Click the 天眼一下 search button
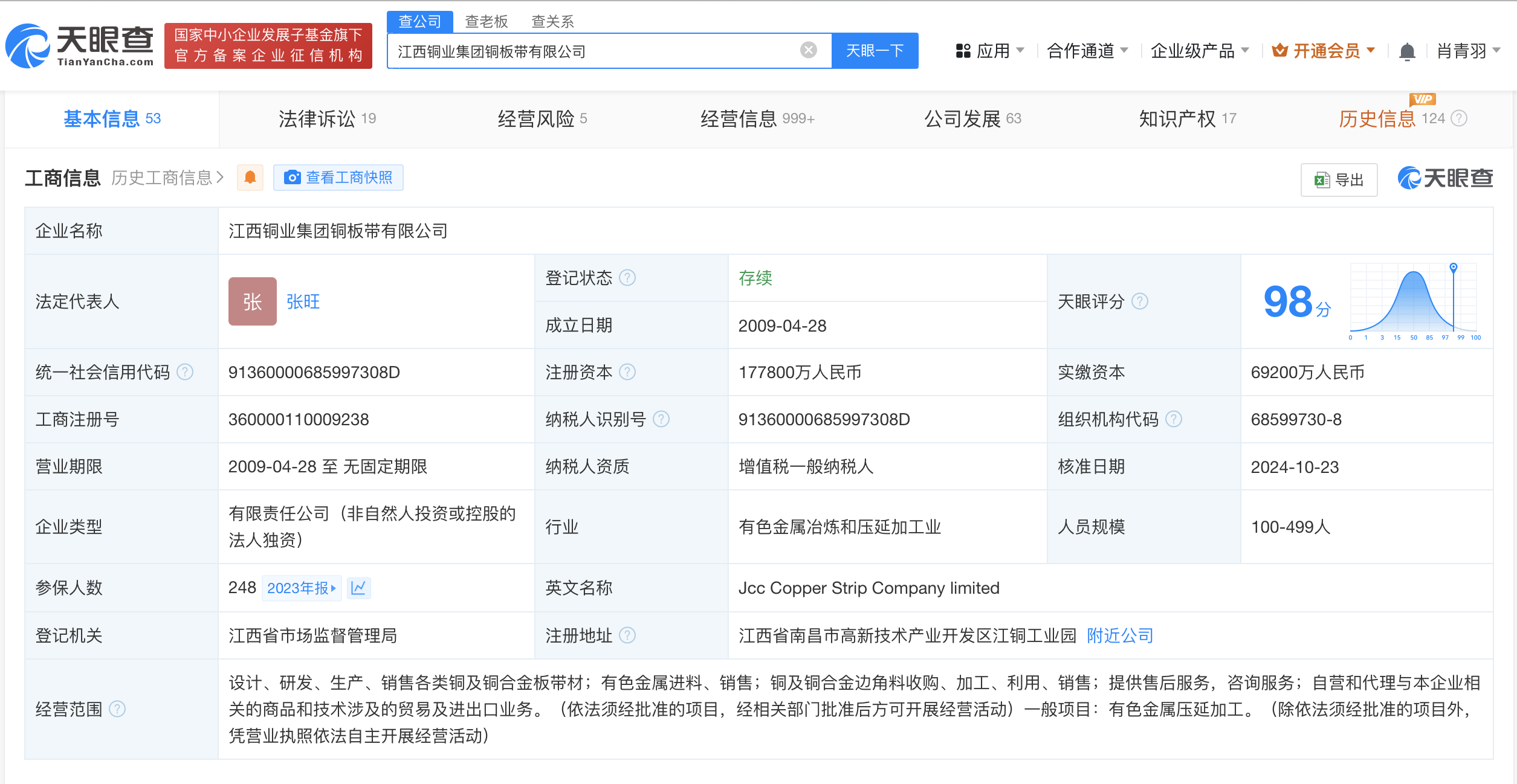The image size is (1517, 784). pyautogui.click(x=875, y=51)
